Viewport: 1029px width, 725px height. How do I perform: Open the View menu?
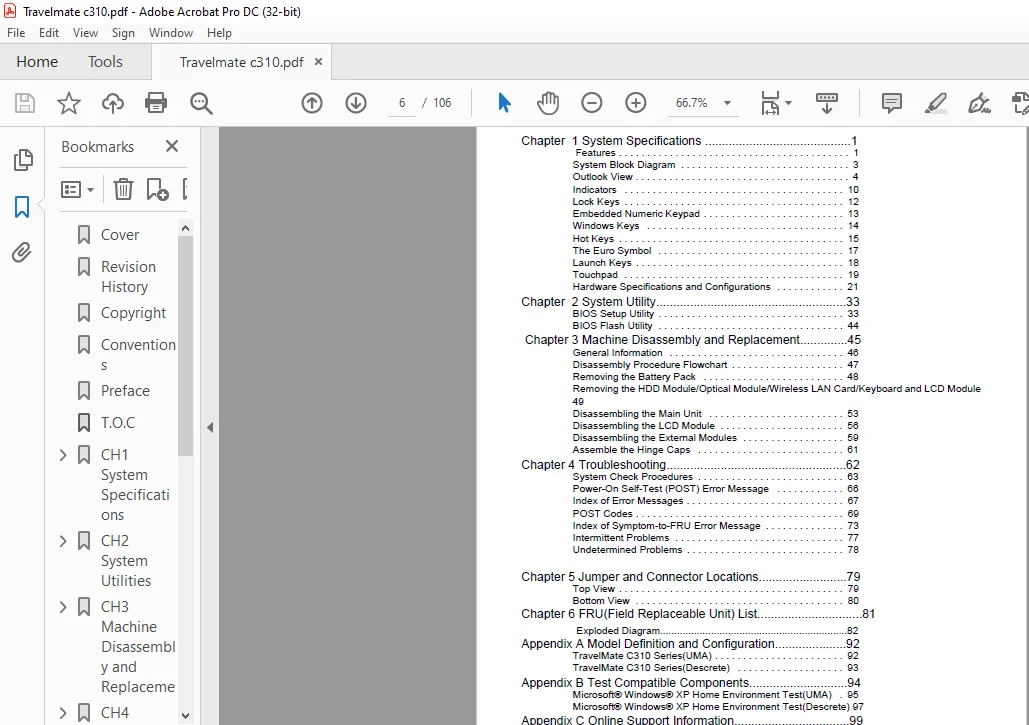pyautogui.click(x=85, y=33)
